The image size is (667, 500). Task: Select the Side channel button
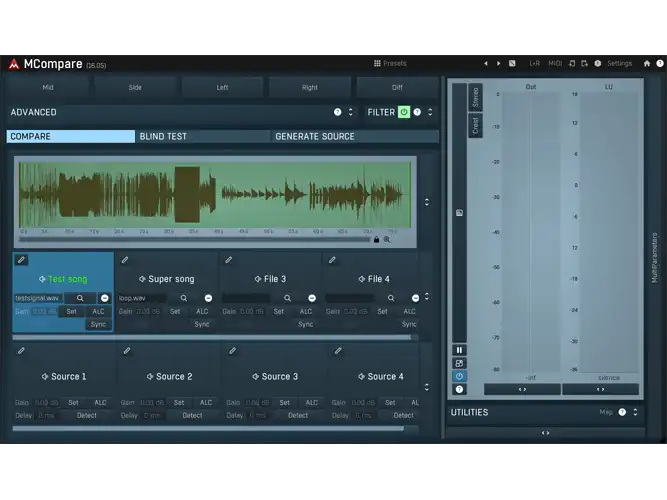point(135,87)
